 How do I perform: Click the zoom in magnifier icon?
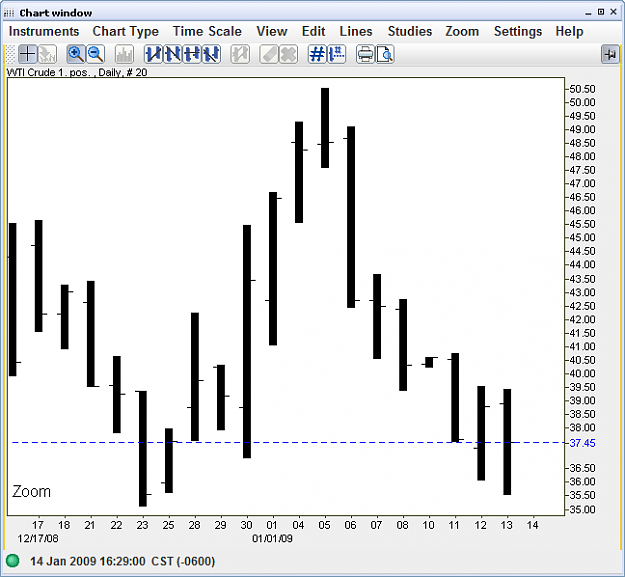tap(76, 54)
